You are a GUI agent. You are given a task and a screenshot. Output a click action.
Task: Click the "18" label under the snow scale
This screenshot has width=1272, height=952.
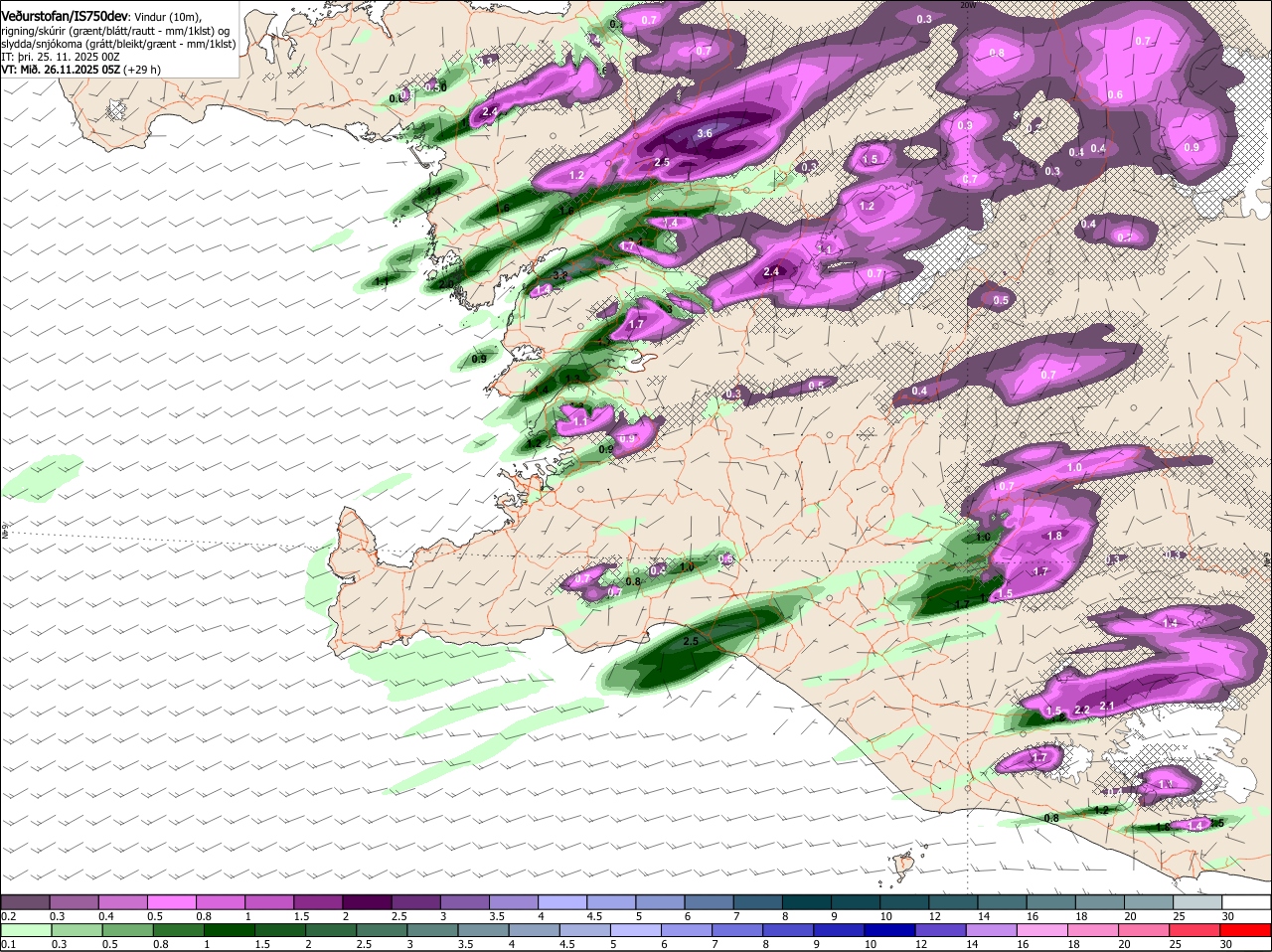click(1081, 915)
